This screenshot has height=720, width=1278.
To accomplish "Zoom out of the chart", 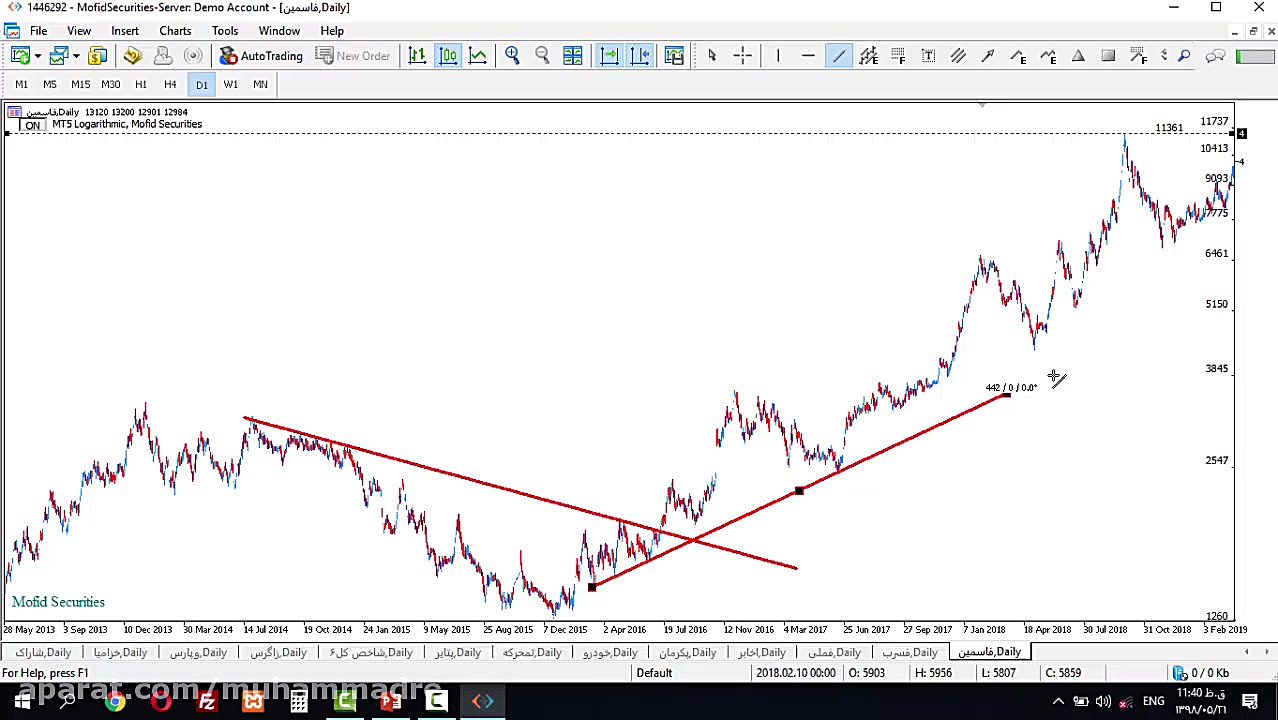I will (x=542, y=56).
